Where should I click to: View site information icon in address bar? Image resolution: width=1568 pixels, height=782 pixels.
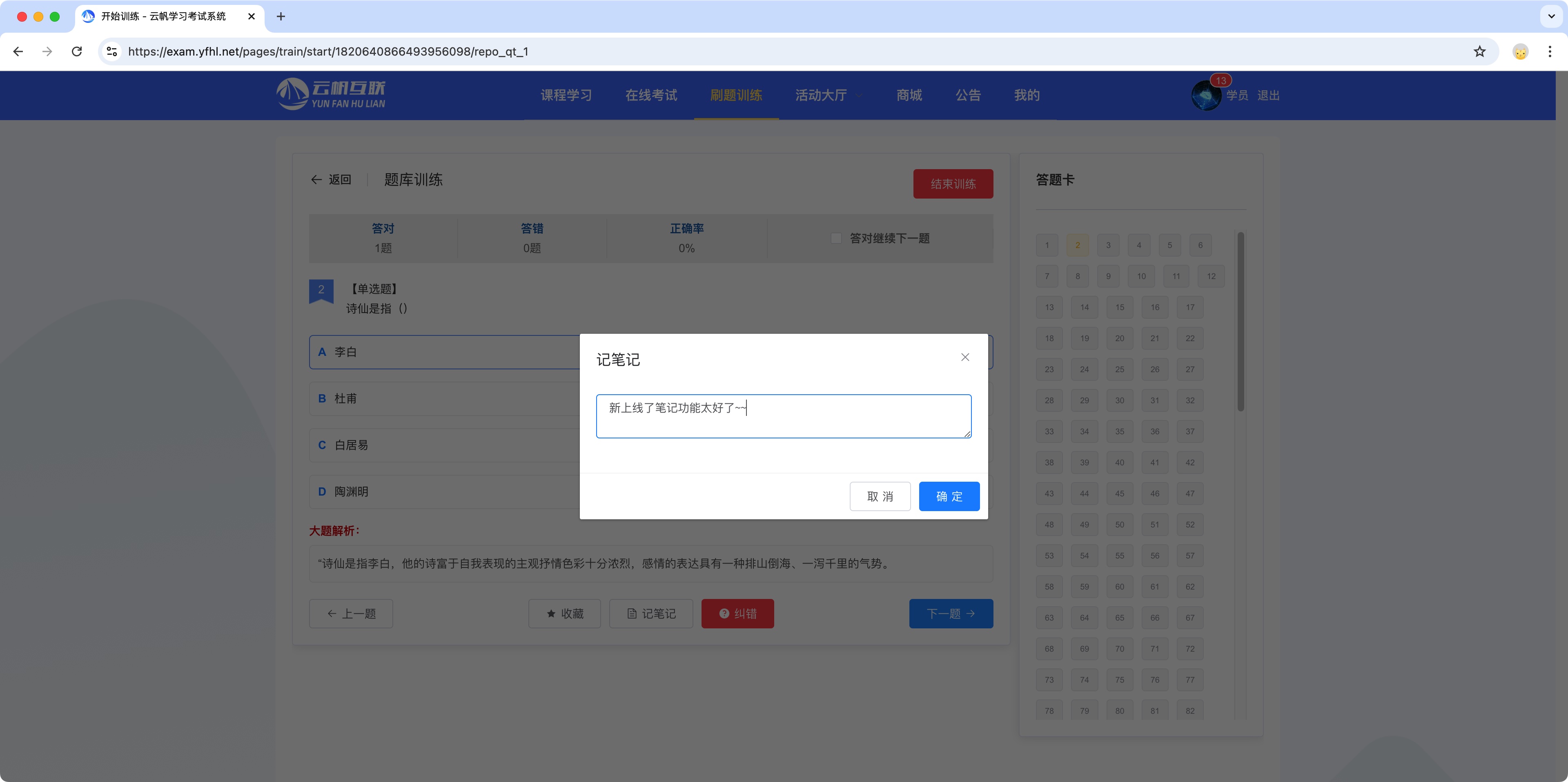112,52
